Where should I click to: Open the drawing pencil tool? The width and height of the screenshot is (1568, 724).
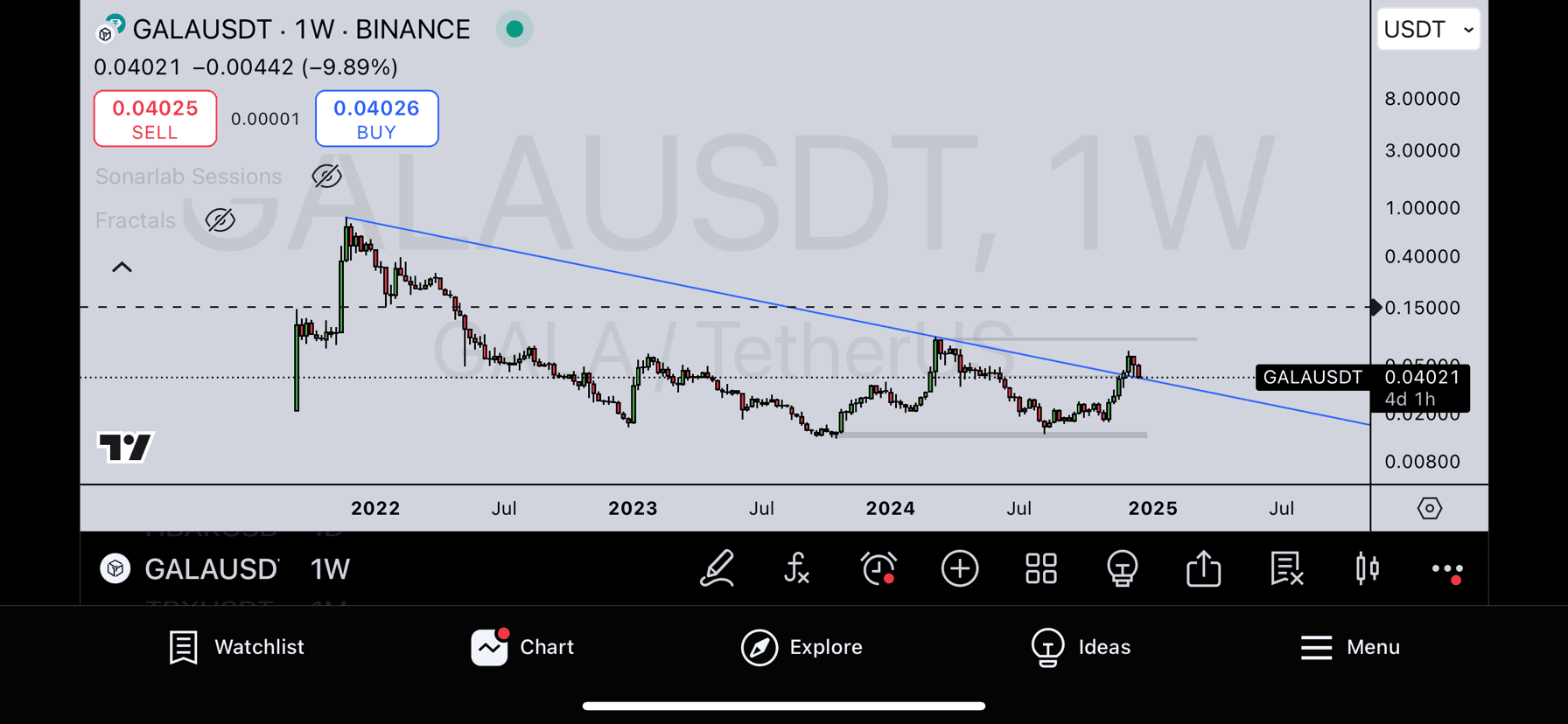pyautogui.click(x=717, y=569)
